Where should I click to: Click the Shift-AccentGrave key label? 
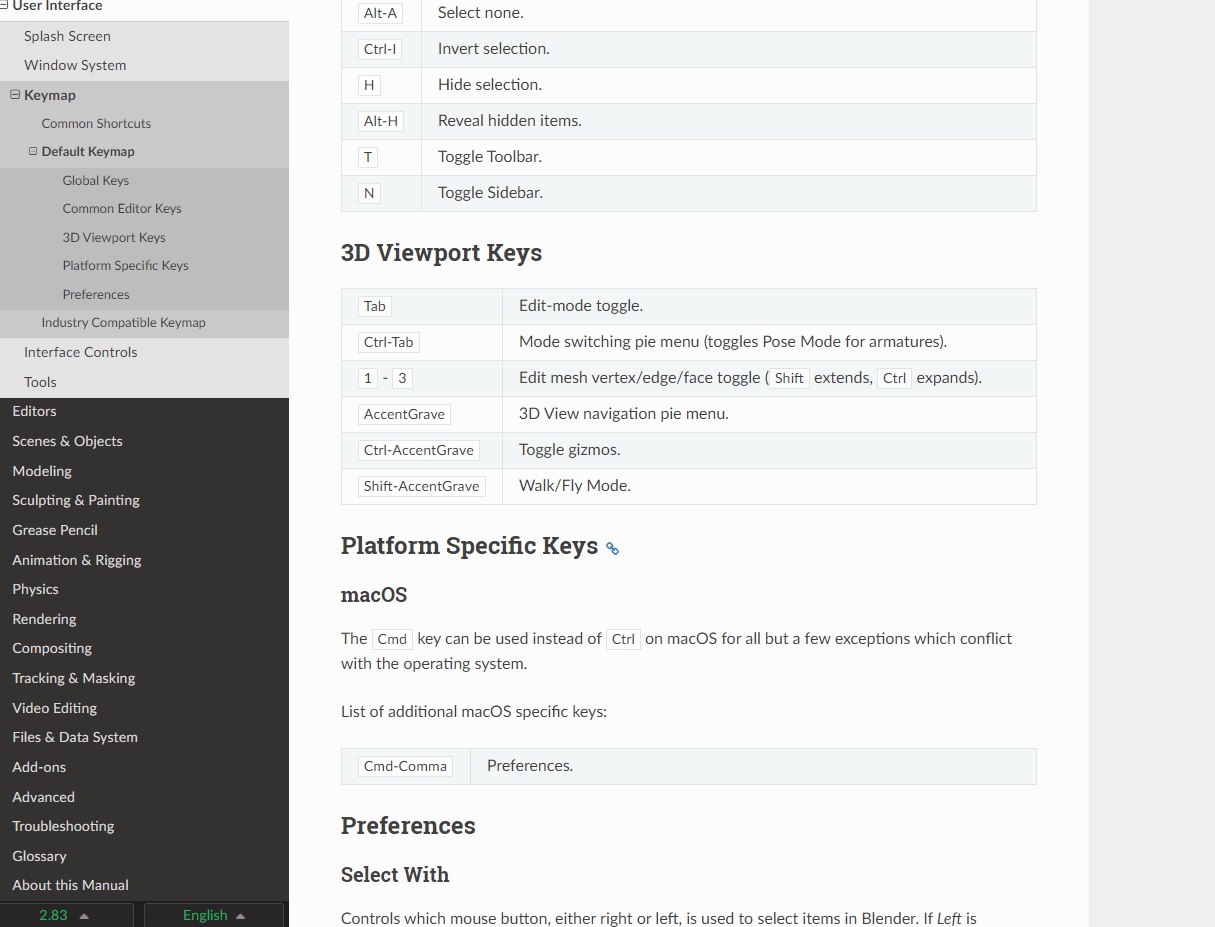pyautogui.click(x=422, y=486)
